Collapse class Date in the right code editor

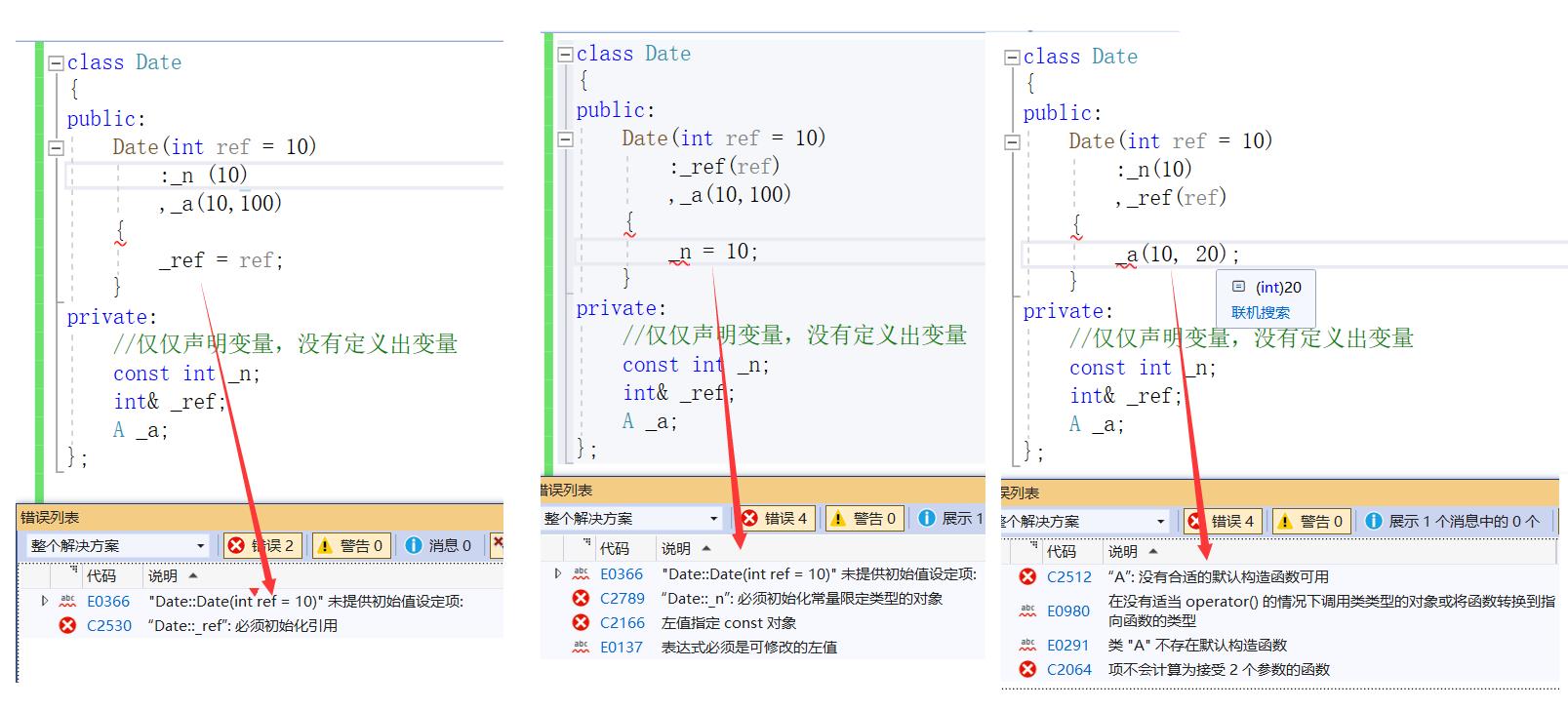click(x=1012, y=58)
